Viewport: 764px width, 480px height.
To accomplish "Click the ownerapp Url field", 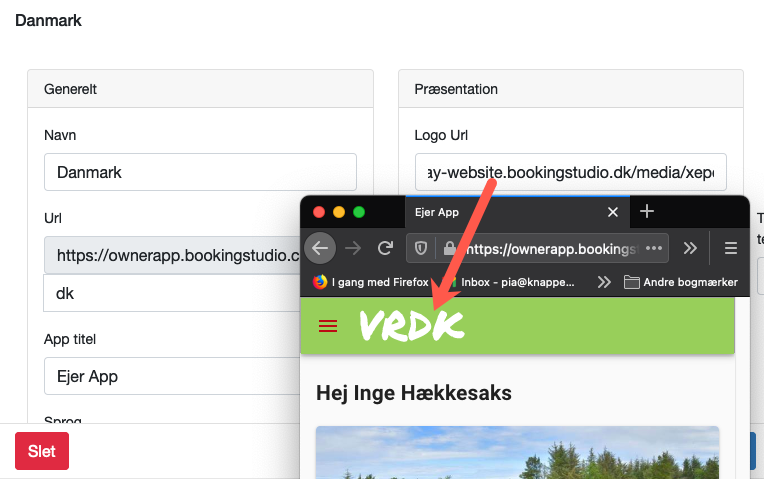I will tap(172, 255).
